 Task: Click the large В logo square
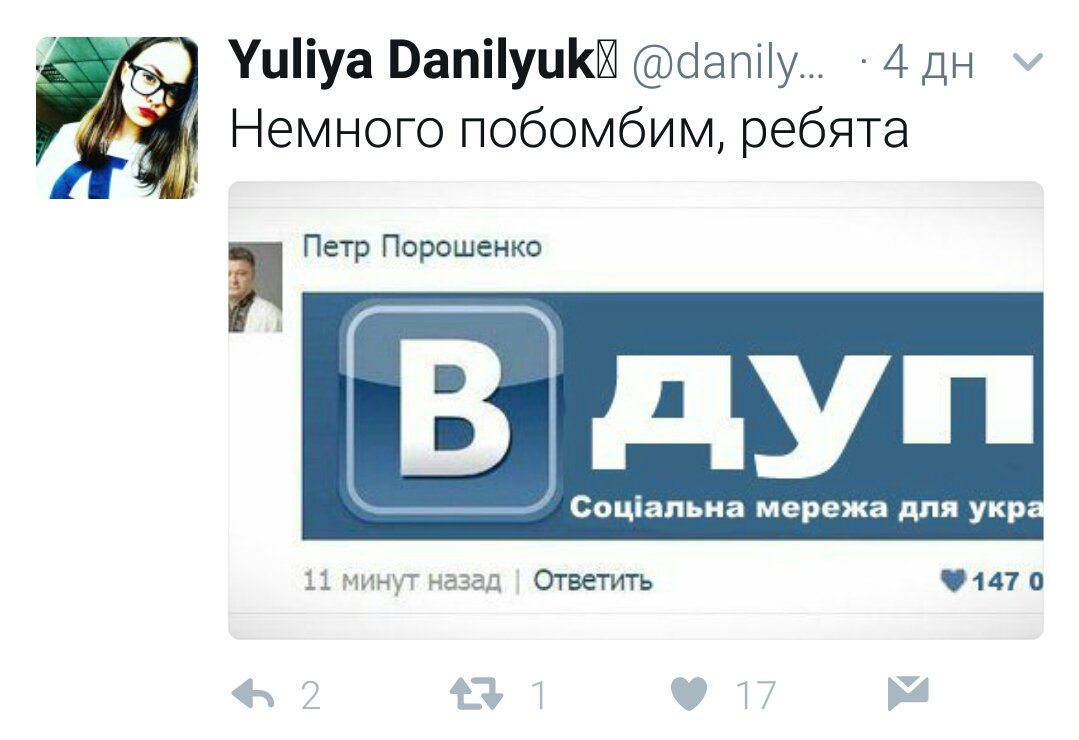coord(452,410)
